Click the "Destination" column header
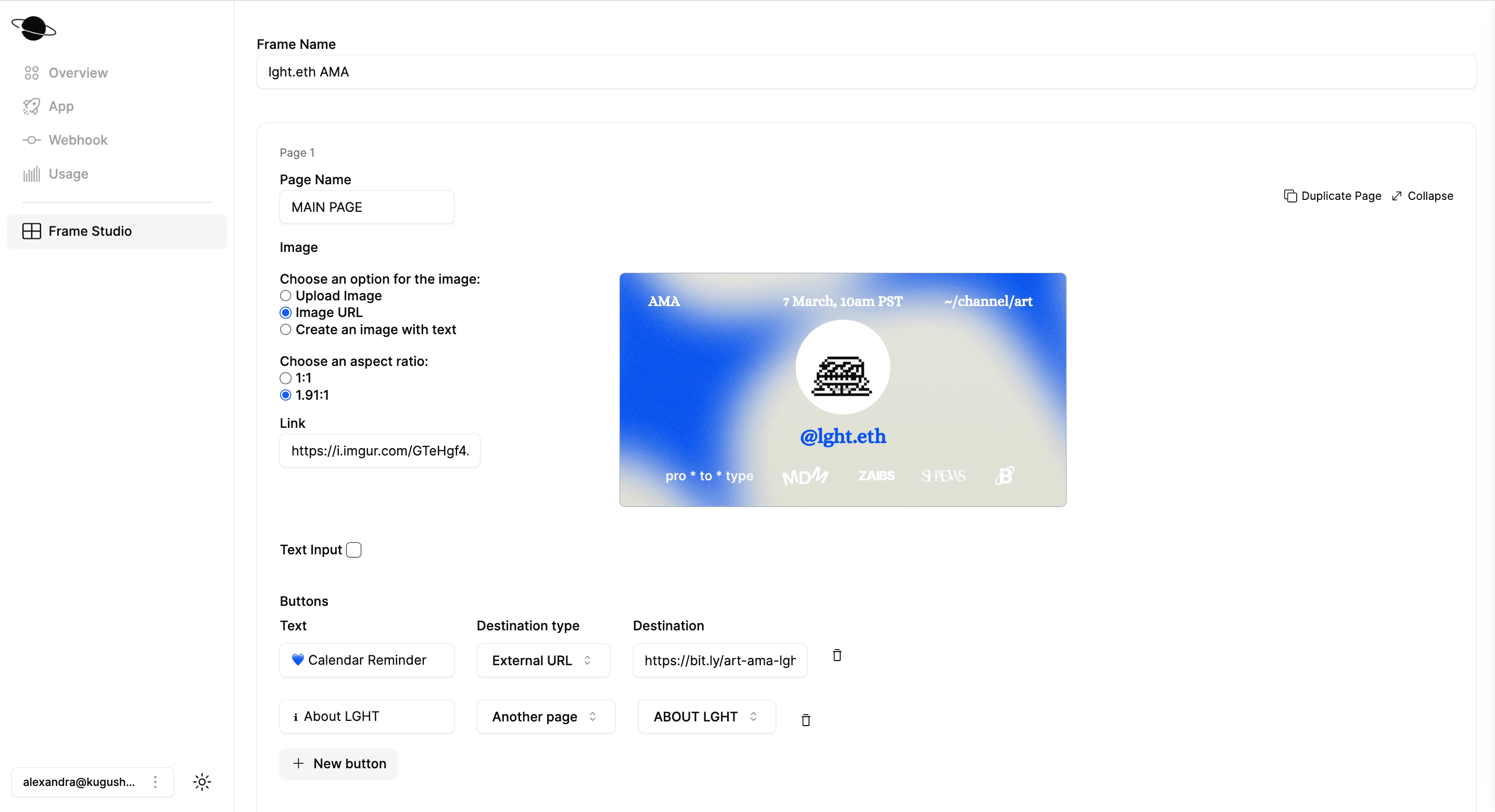 point(668,626)
